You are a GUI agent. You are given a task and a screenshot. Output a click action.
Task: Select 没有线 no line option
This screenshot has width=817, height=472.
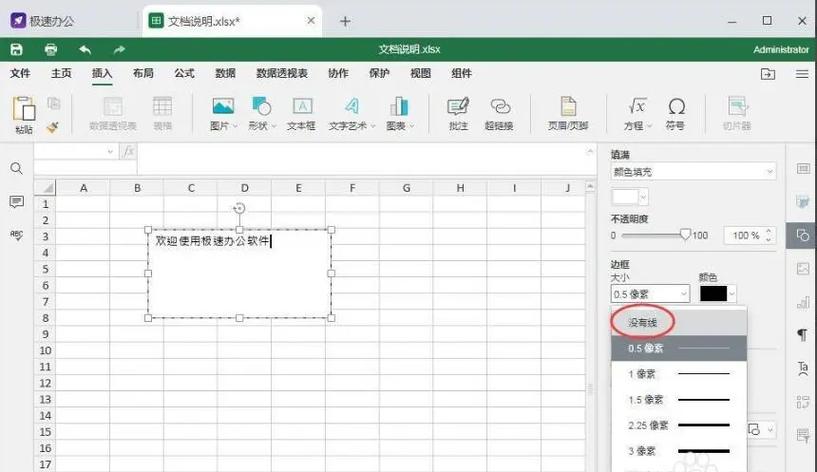click(x=679, y=322)
